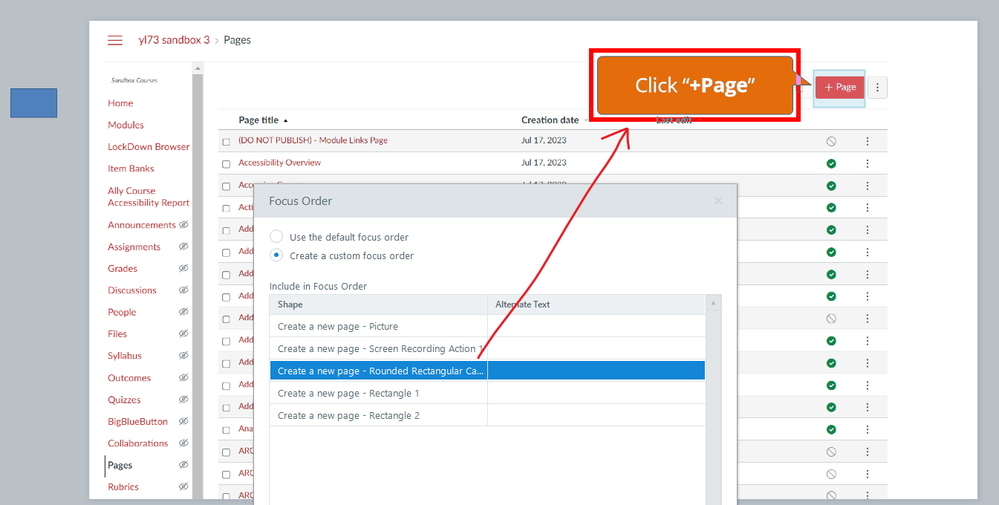Open the options kebab beside +Page button
Viewport: 999px width, 505px height.
point(877,87)
